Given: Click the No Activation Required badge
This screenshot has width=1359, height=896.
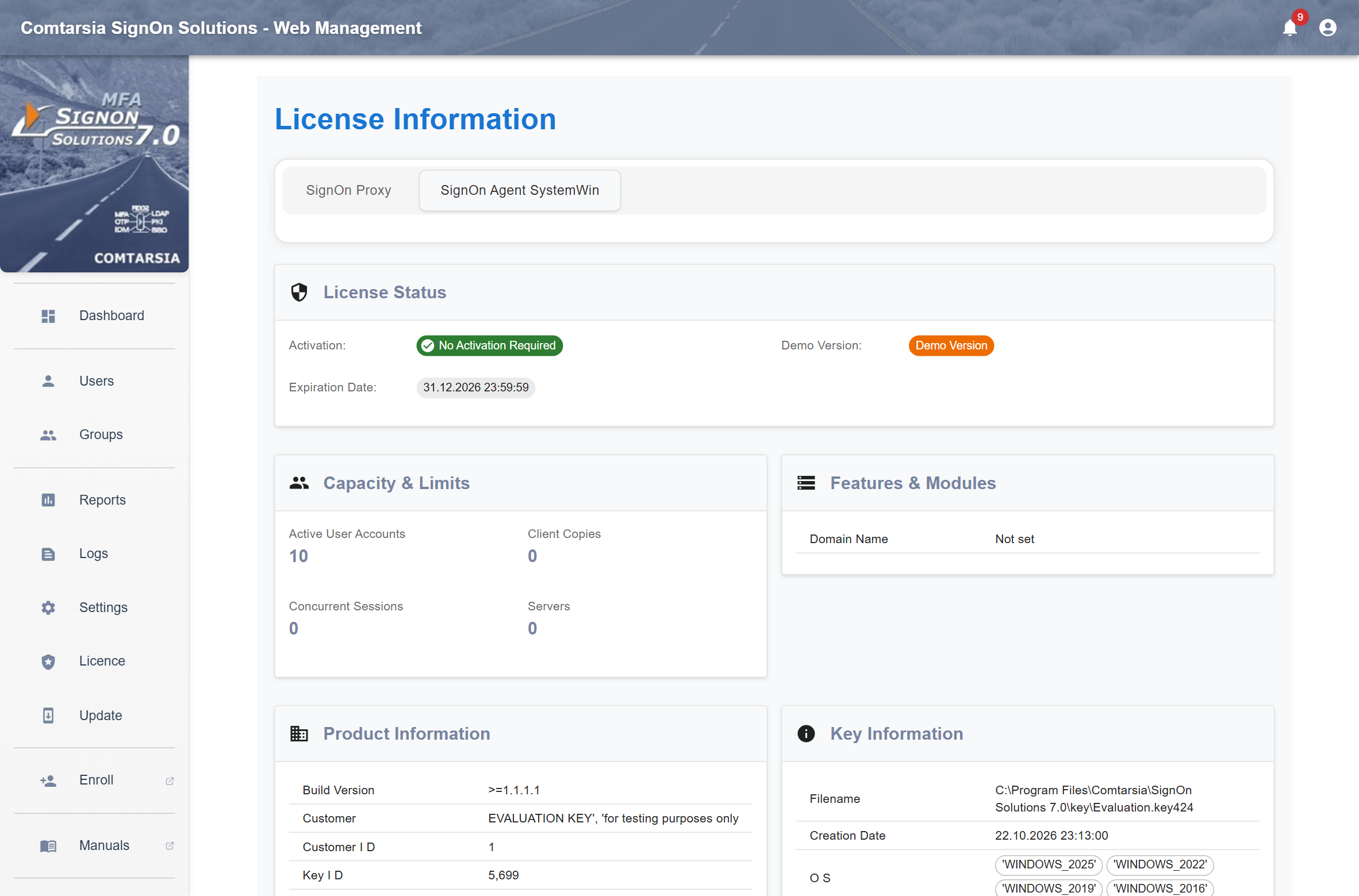Looking at the screenshot, I should 489,345.
